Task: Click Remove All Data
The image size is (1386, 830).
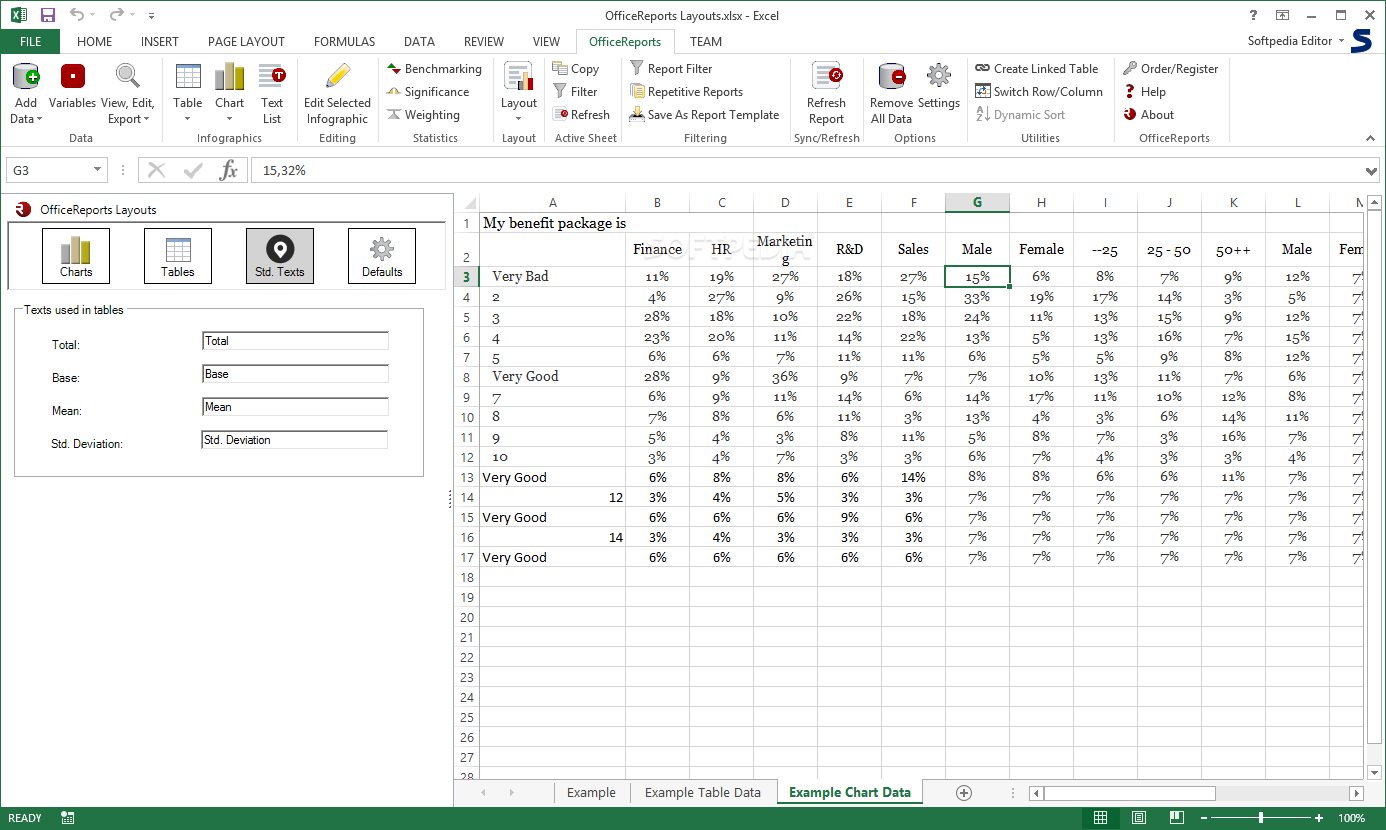Action: coord(891,93)
